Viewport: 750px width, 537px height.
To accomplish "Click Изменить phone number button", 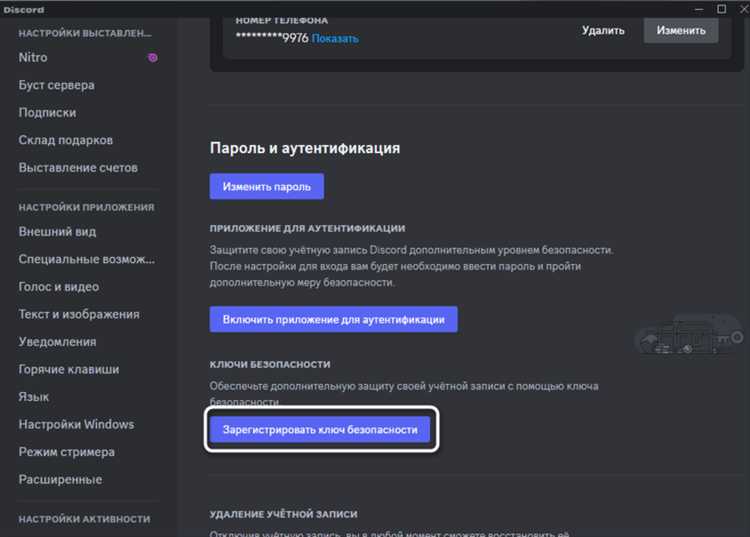I will click(681, 31).
